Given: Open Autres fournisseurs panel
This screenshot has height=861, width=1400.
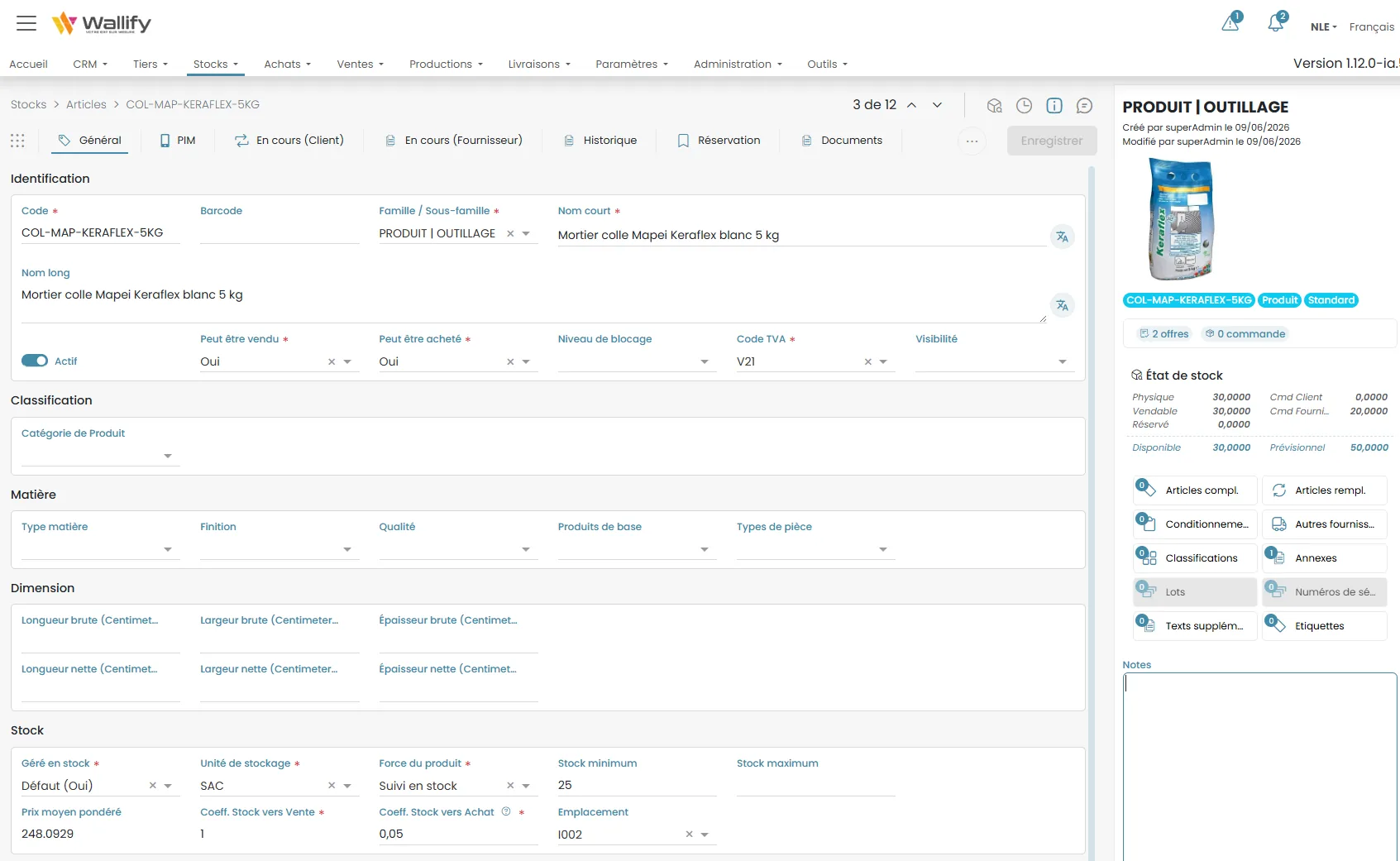Looking at the screenshot, I should (1325, 524).
